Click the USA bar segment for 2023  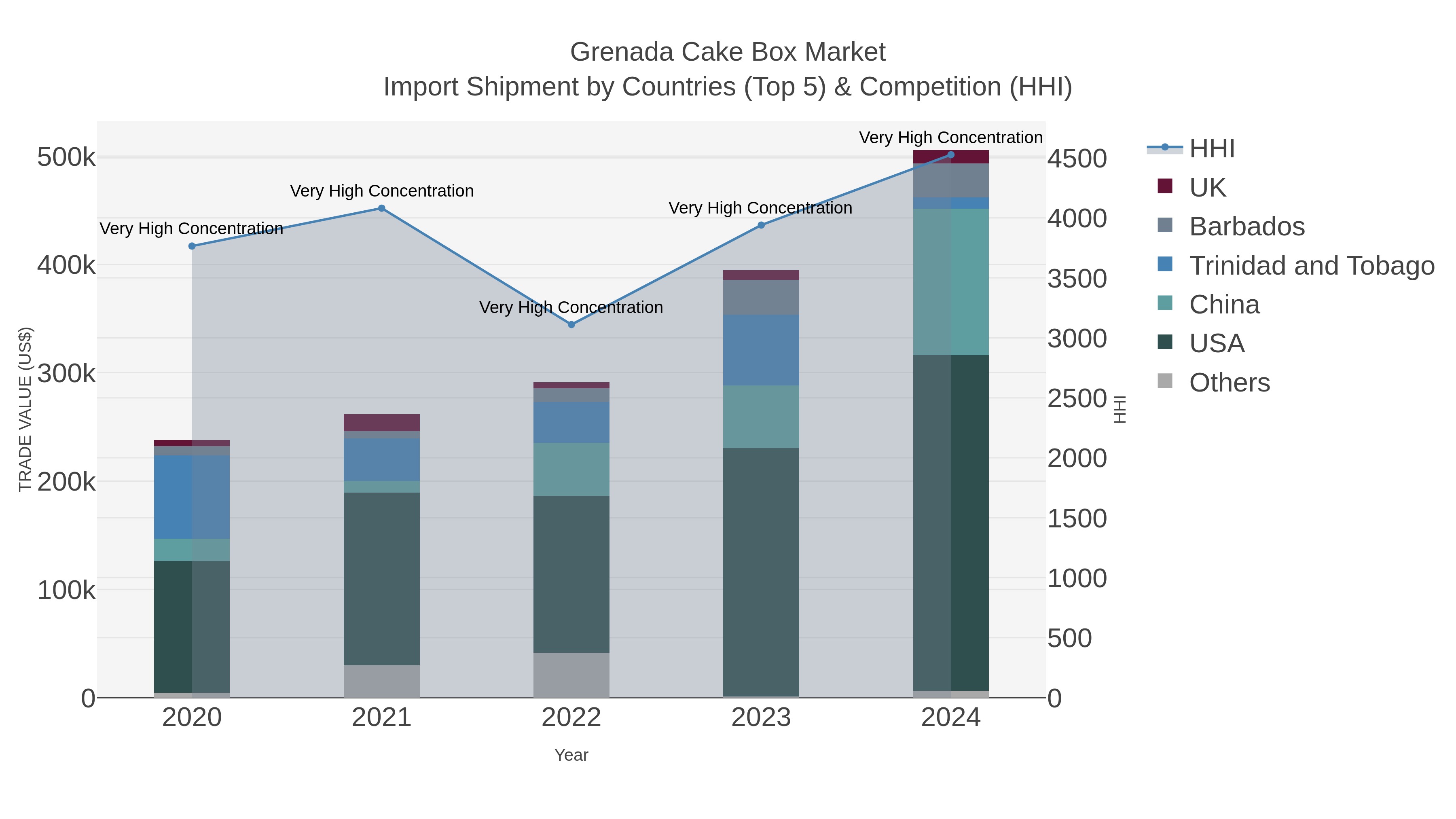761,573
